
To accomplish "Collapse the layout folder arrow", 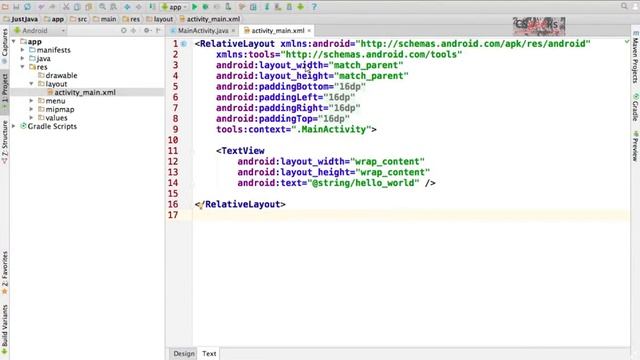I will click(x=31, y=84).
